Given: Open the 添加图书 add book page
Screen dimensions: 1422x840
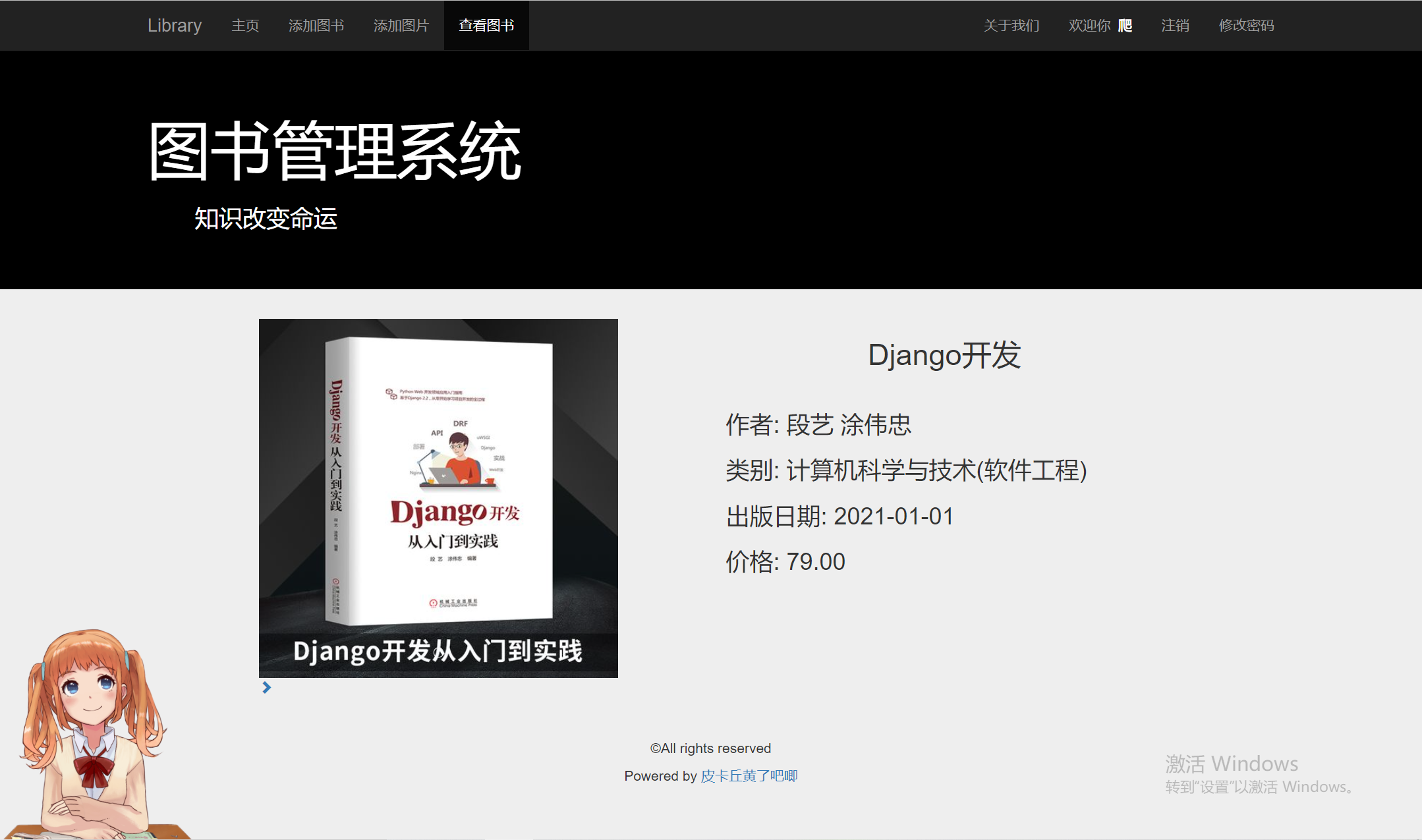Looking at the screenshot, I should [316, 26].
